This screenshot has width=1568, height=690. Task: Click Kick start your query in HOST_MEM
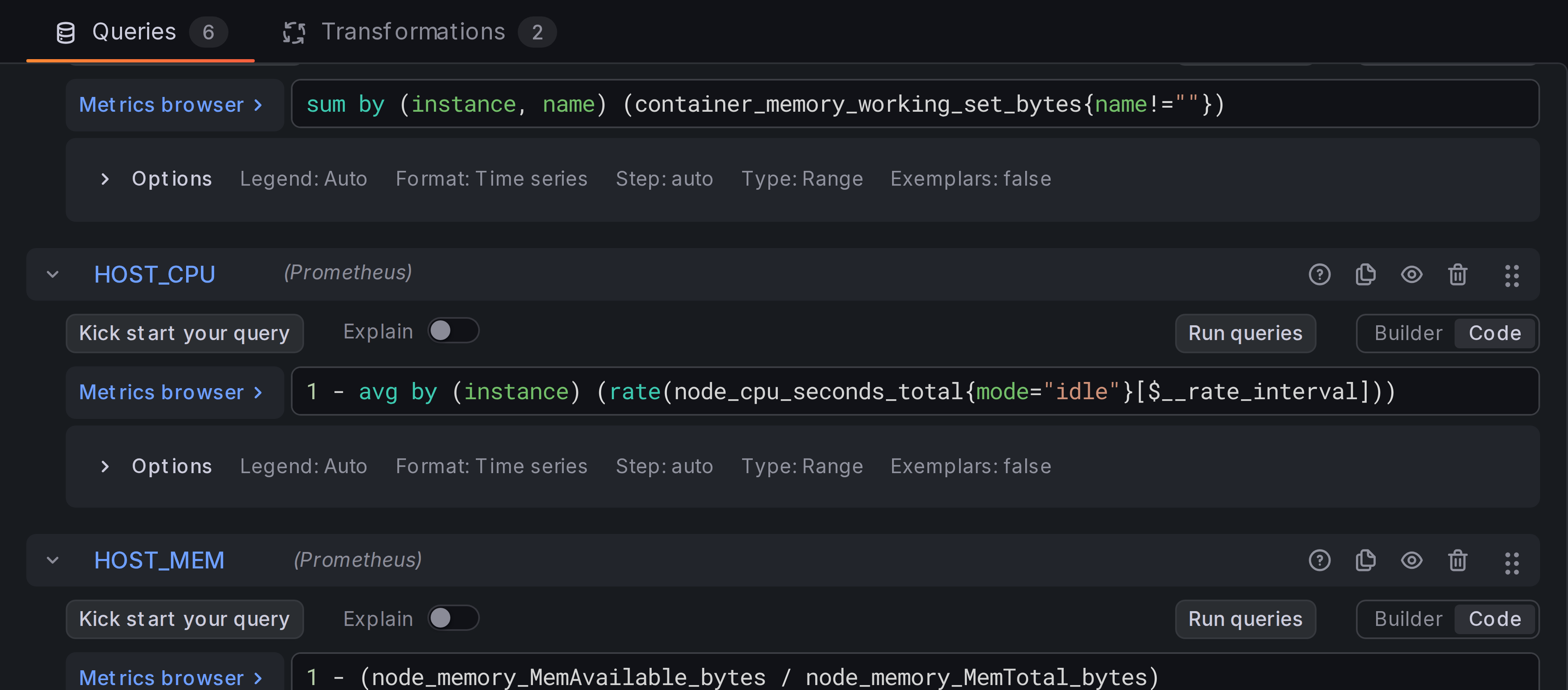[184, 619]
